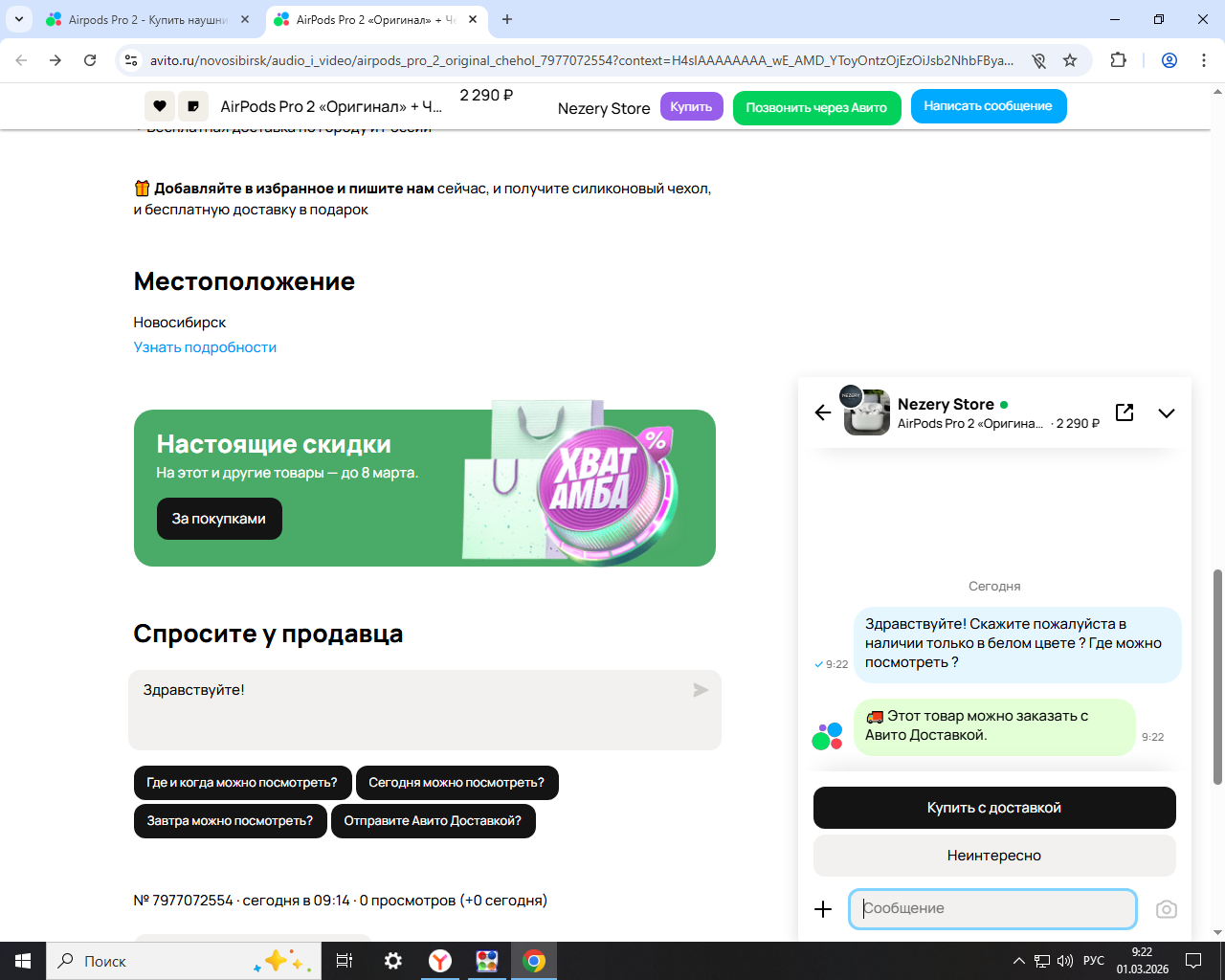Viewport: 1225px width, 980px height.
Task: Send the typed question with arrow icon
Action: coord(701,690)
